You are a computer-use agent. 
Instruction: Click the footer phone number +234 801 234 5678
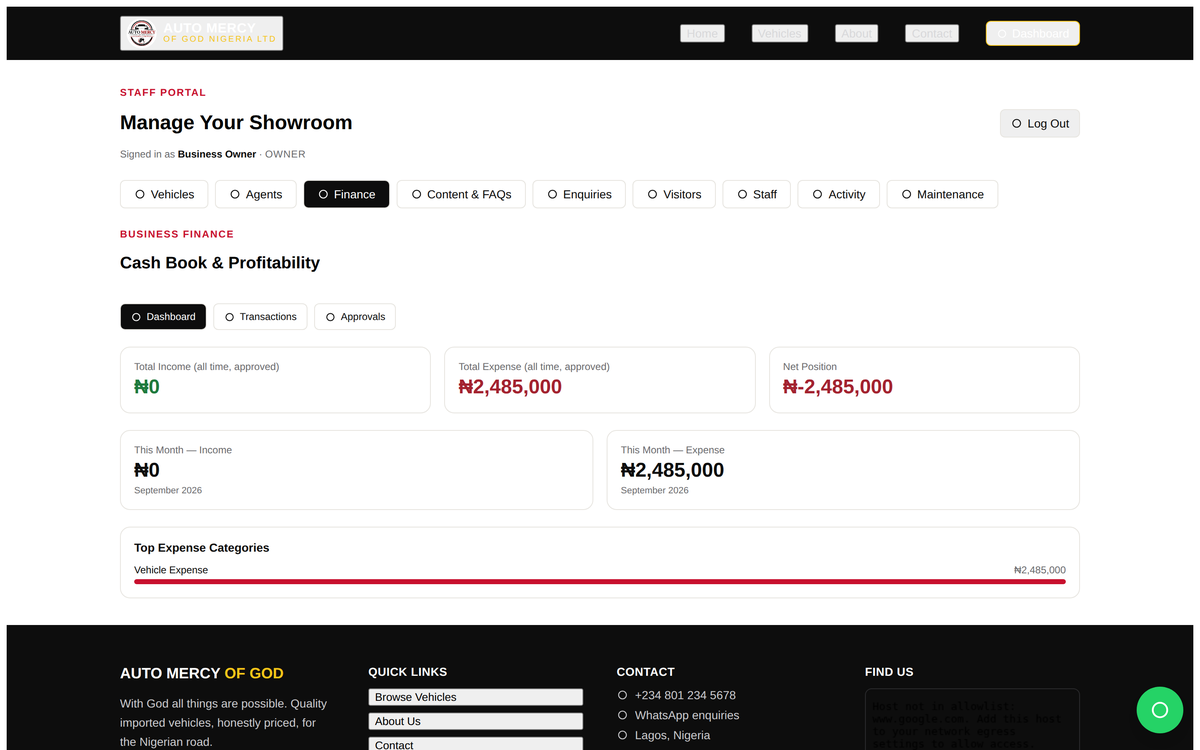685,695
